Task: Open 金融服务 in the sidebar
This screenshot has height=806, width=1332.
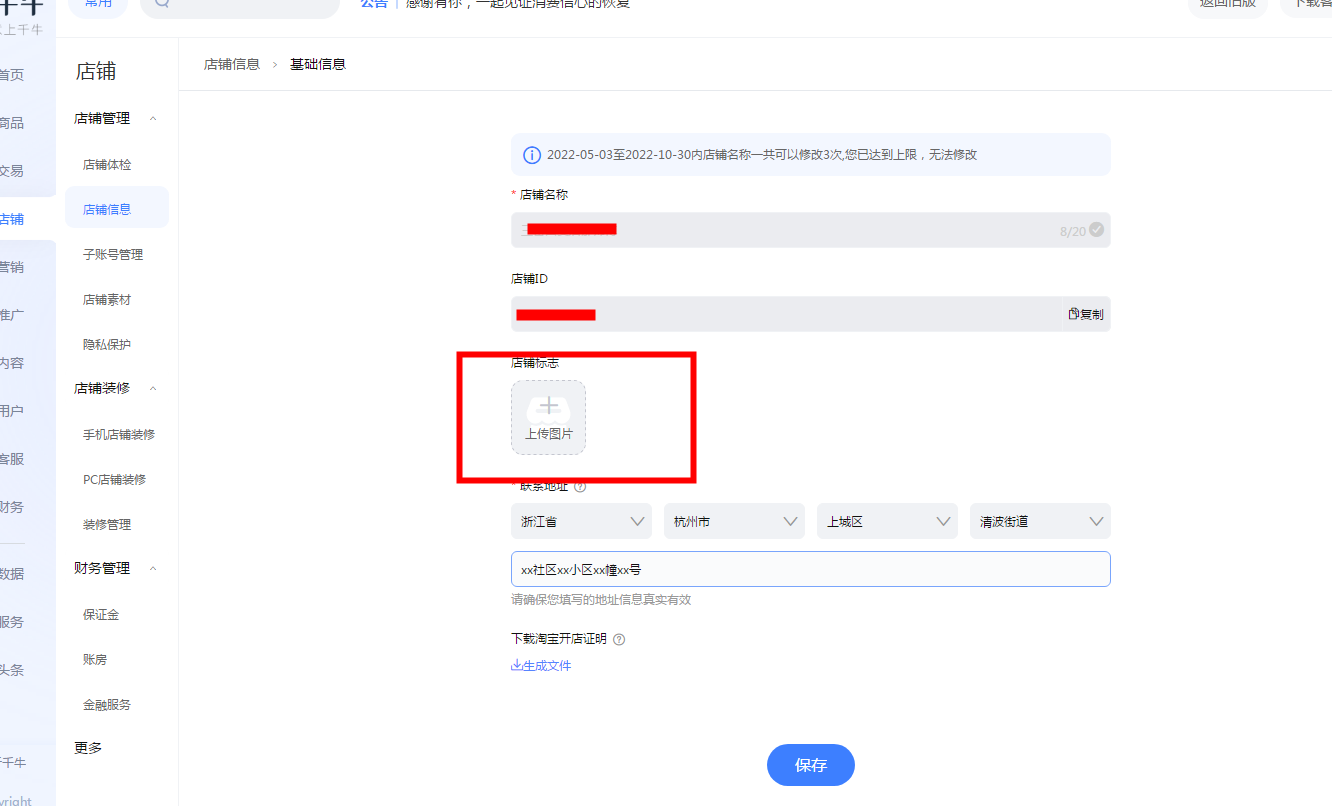Action: (107, 704)
